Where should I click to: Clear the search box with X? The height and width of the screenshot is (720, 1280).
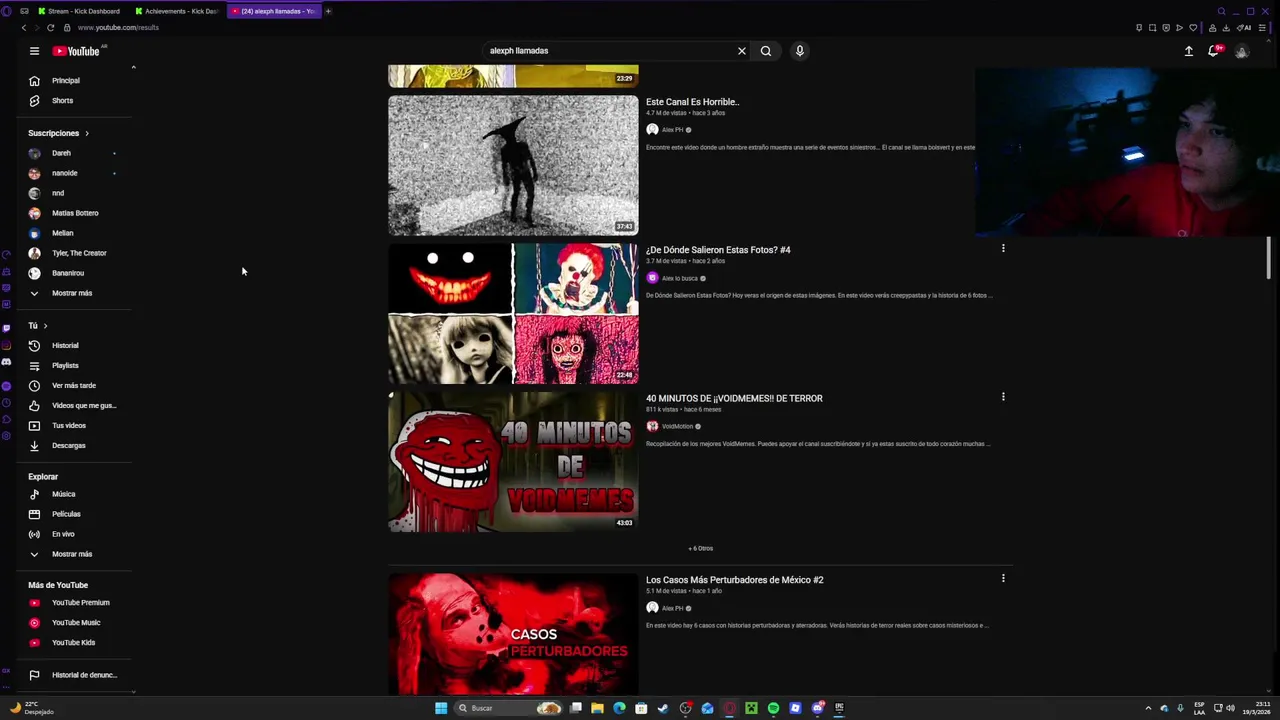pyautogui.click(x=742, y=51)
